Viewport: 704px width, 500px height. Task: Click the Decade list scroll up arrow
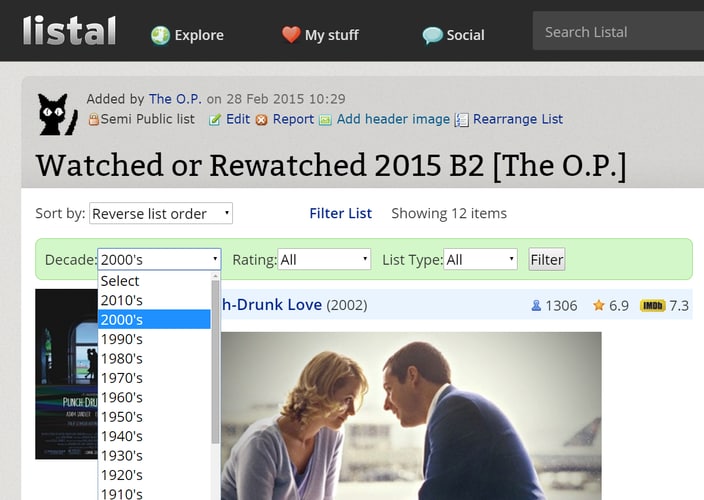pyautogui.click(x=215, y=276)
